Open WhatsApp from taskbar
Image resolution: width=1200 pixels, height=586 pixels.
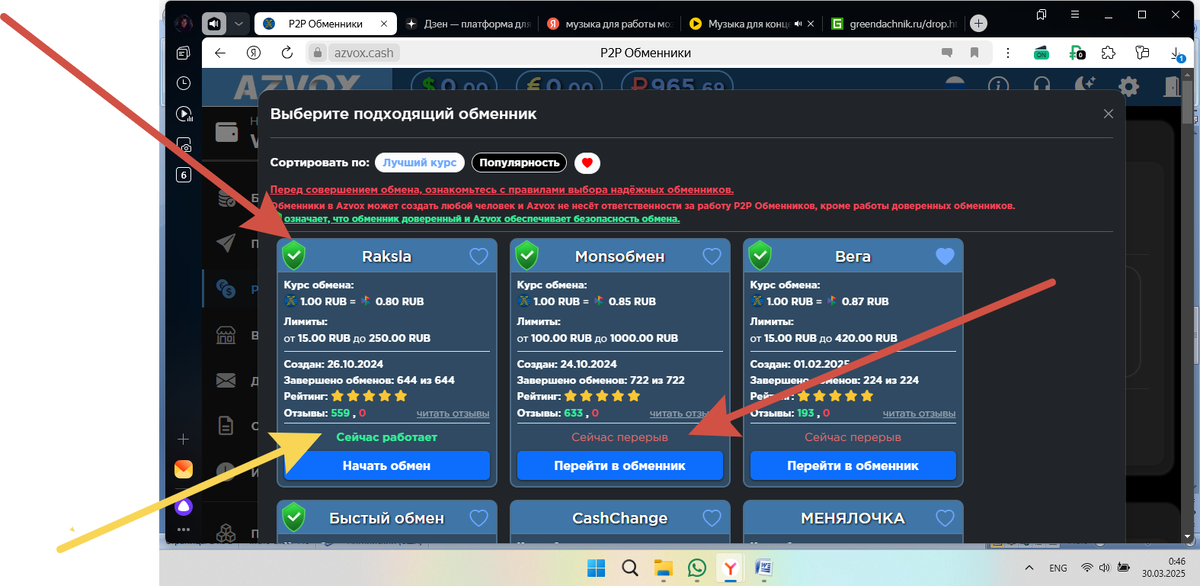click(x=697, y=568)
